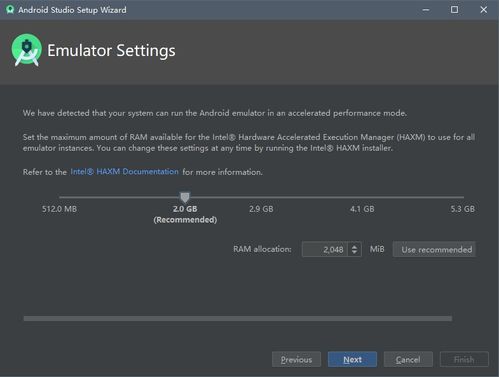Click the horizontal progress bar
The height and width of the screenshot is (377, 499).
(x=238, y=319)
